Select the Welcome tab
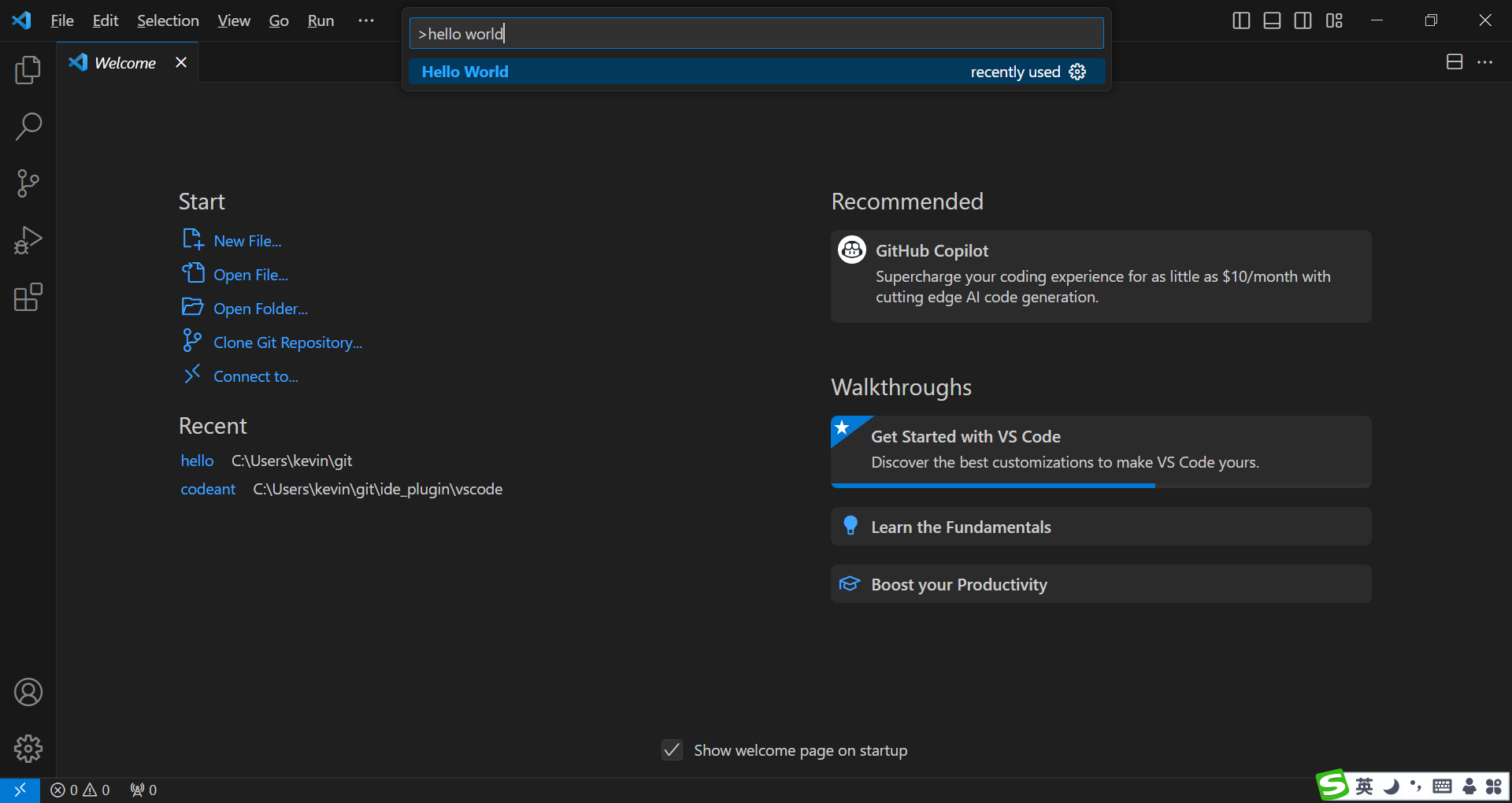1512x803 pixels. 126,62
